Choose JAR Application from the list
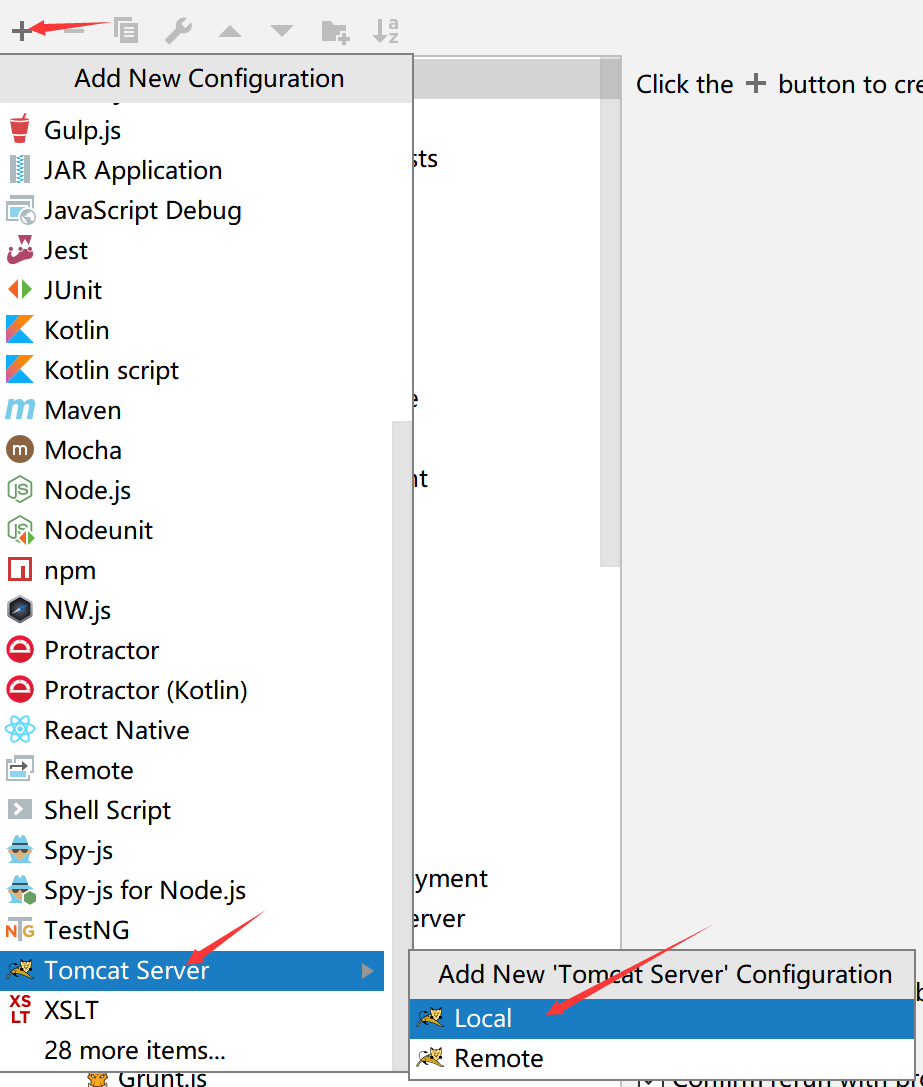This screenshot has width=923, height=1087. pyautogui.click(x=191, y=170)
